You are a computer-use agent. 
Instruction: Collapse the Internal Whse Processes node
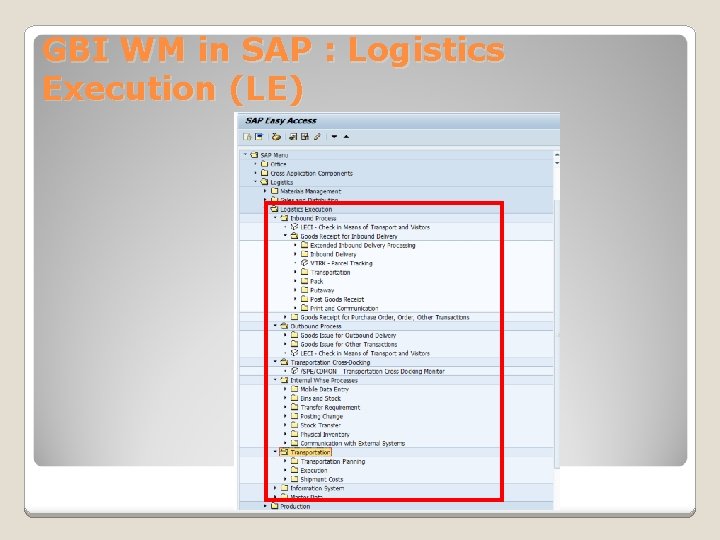click(276, 380)
